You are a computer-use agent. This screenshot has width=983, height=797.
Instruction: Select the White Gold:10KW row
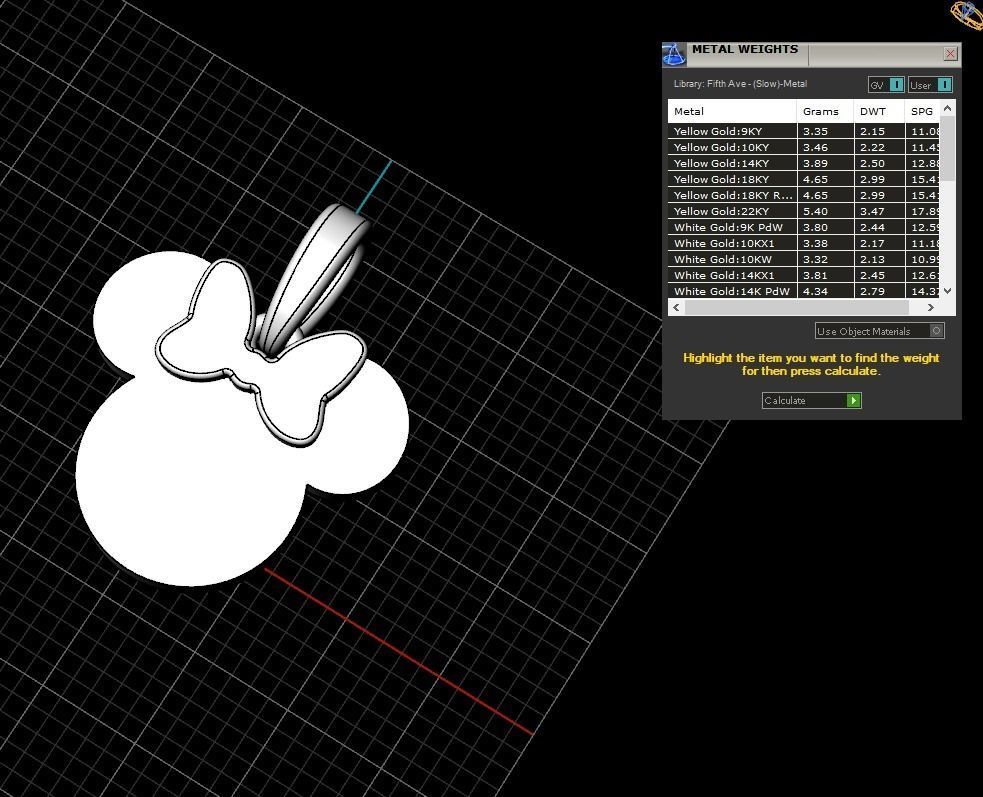803,259
